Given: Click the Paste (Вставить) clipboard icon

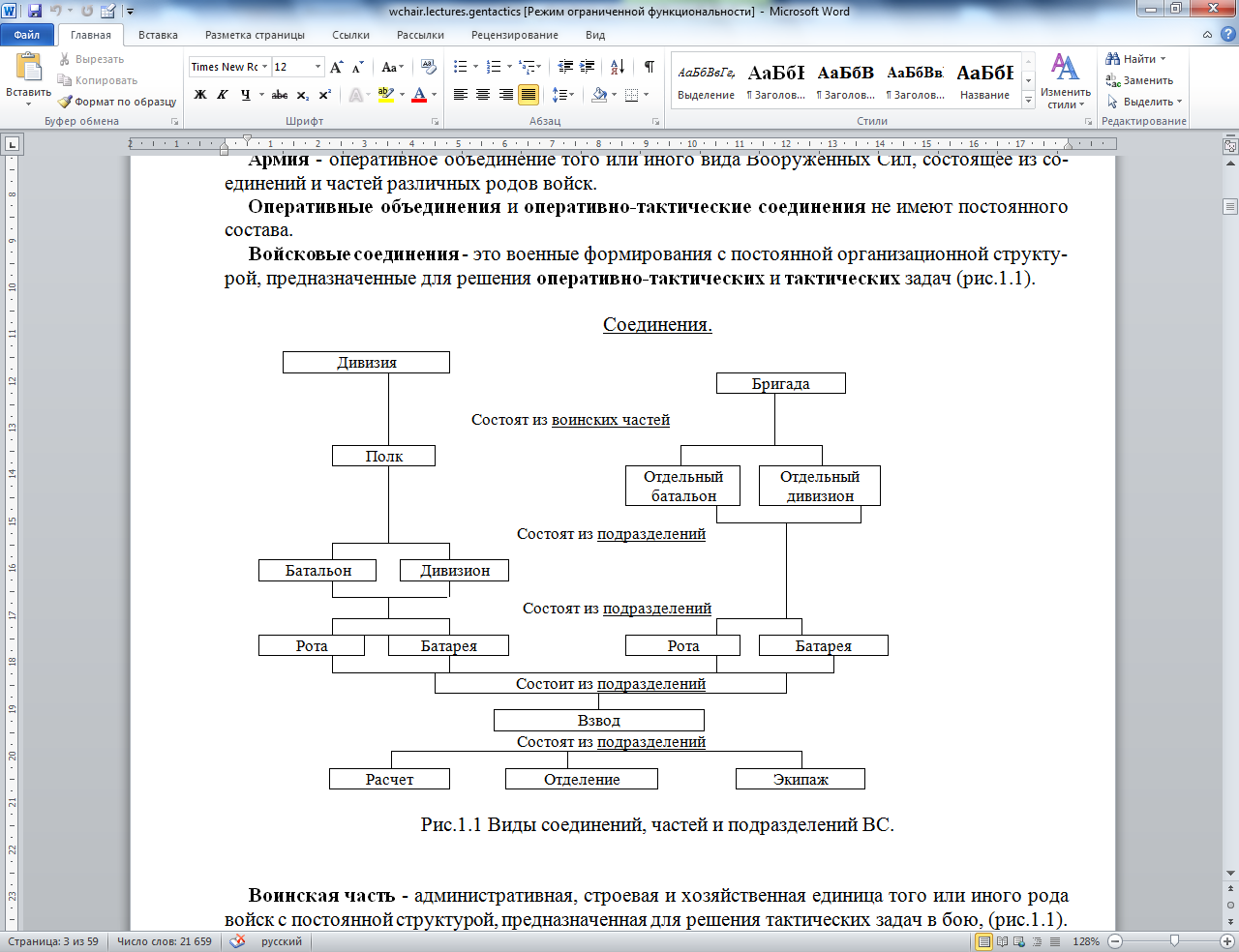Looking at the screenshot, I should coord(28,68).
